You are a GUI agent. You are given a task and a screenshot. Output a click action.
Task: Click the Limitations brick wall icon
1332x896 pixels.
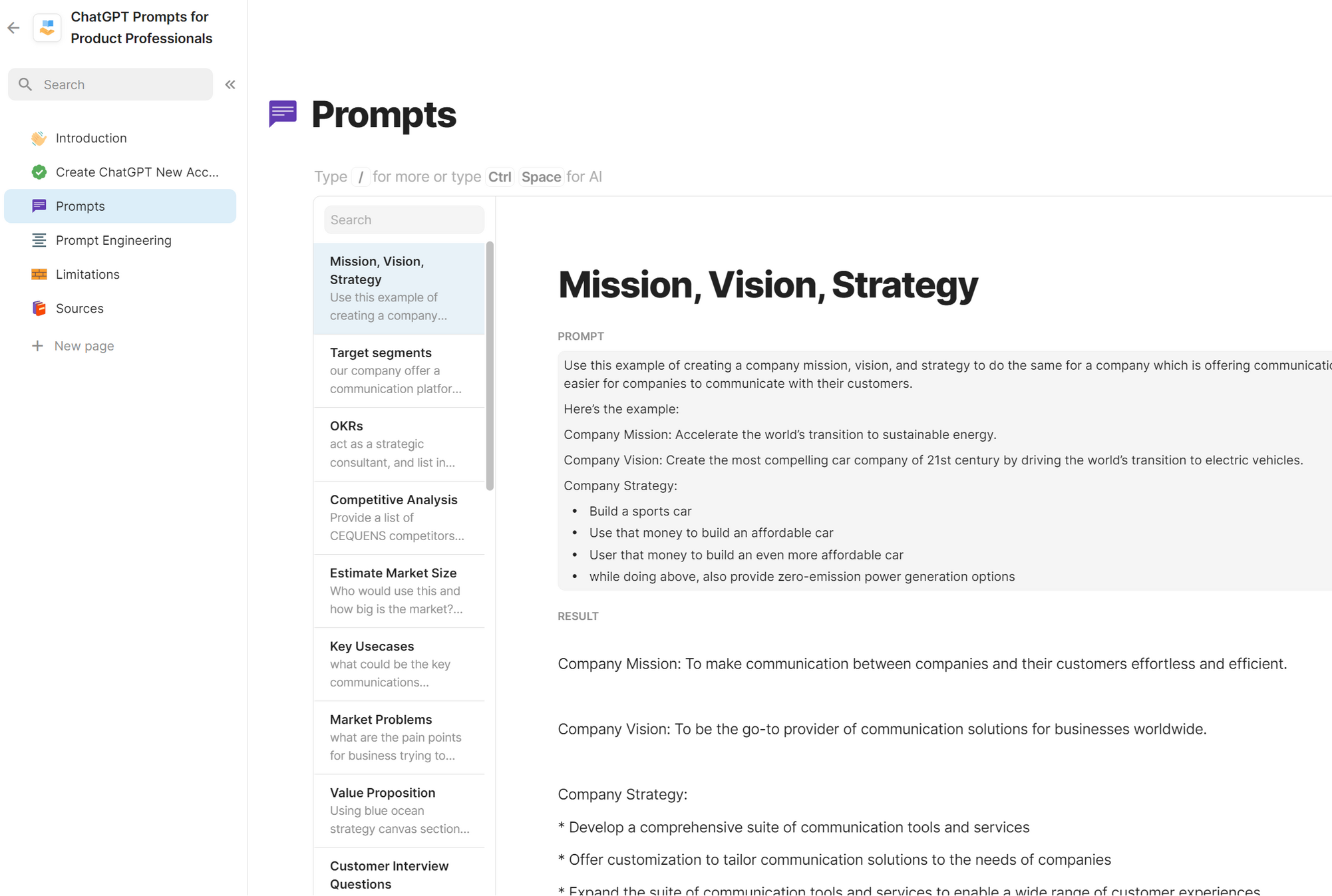click(39, 274)
